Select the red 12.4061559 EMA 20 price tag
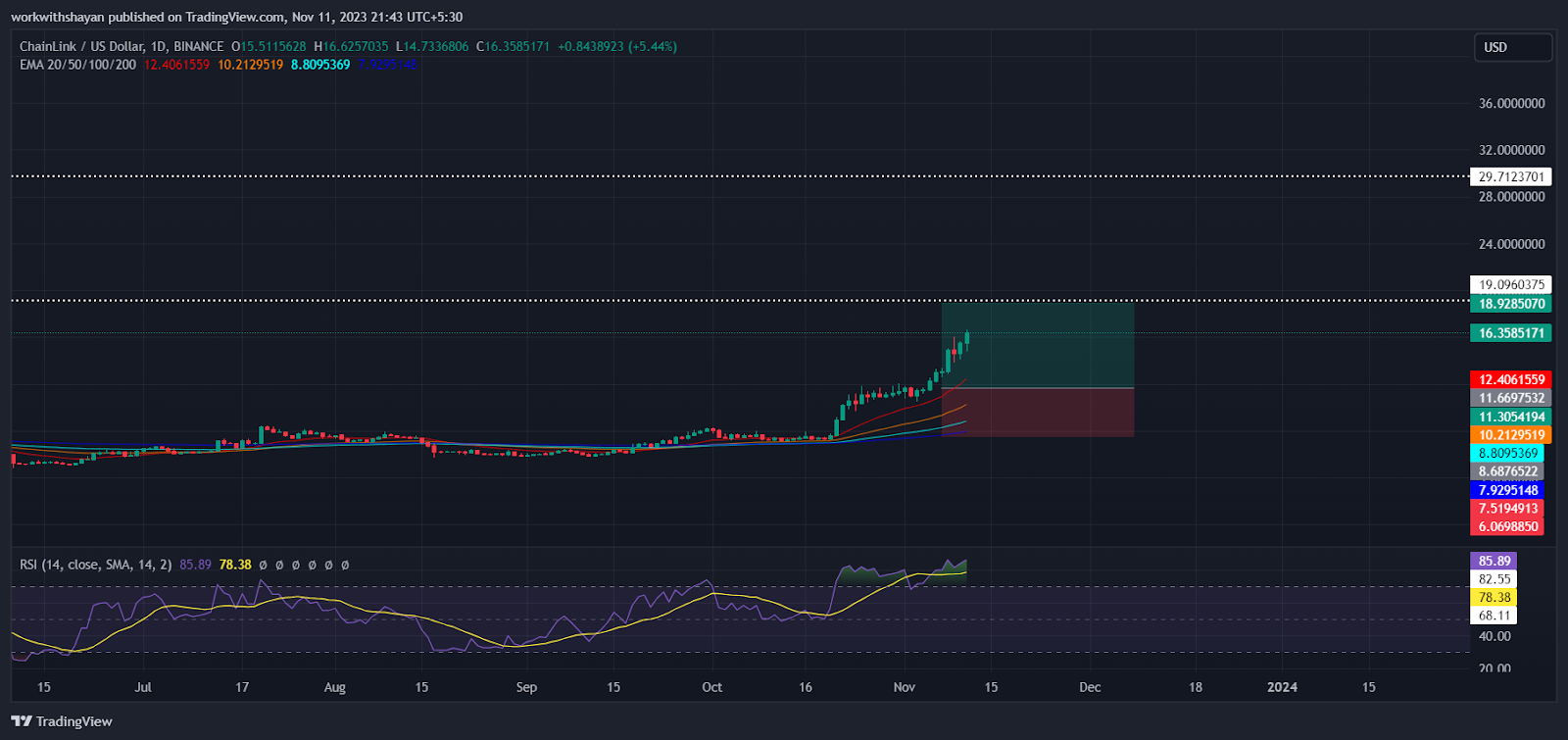 click(x=1510, y=379)
